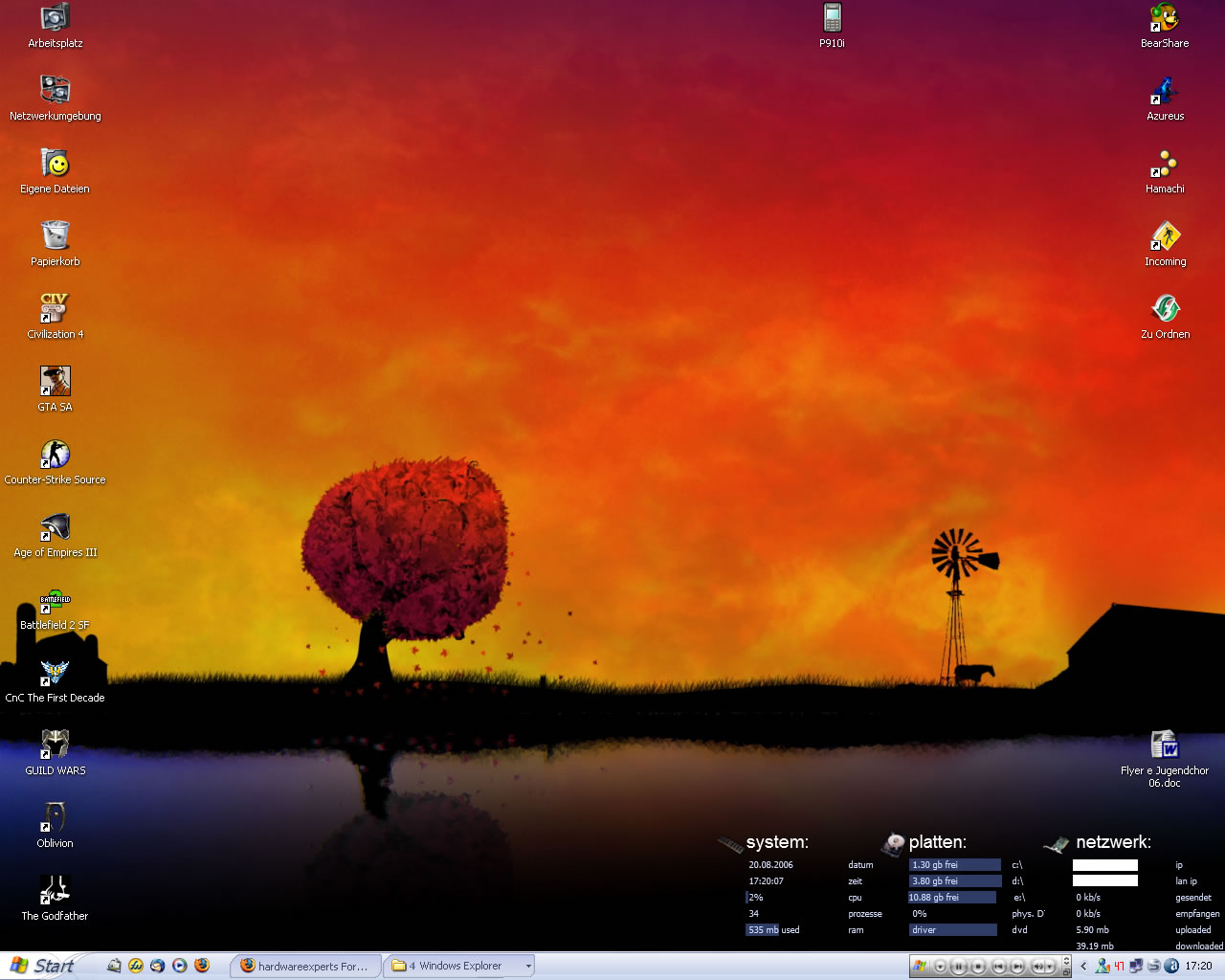Open the Start menu
The height and width of the screenshot is (980, 1225).
pos(43,967)
